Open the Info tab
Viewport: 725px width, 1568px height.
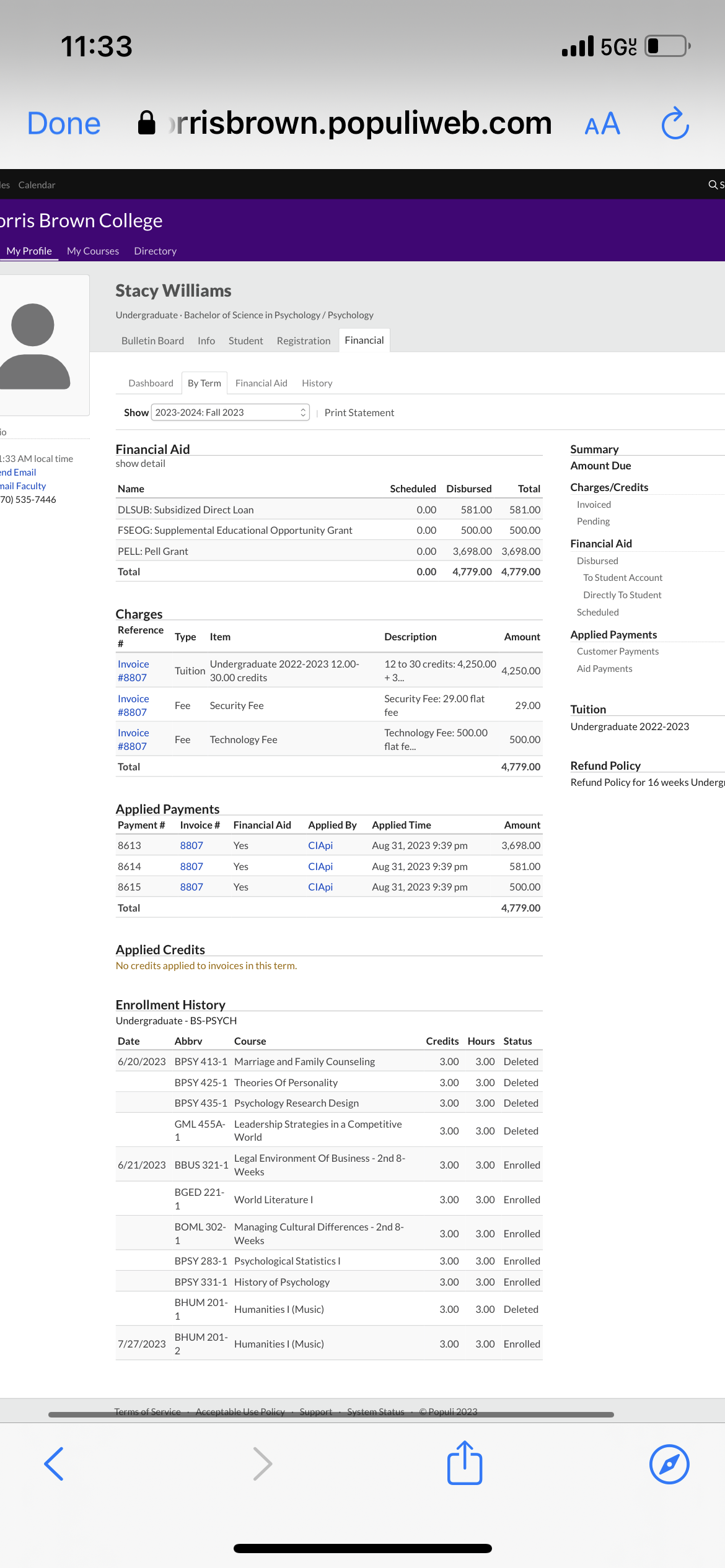(206, 341)
